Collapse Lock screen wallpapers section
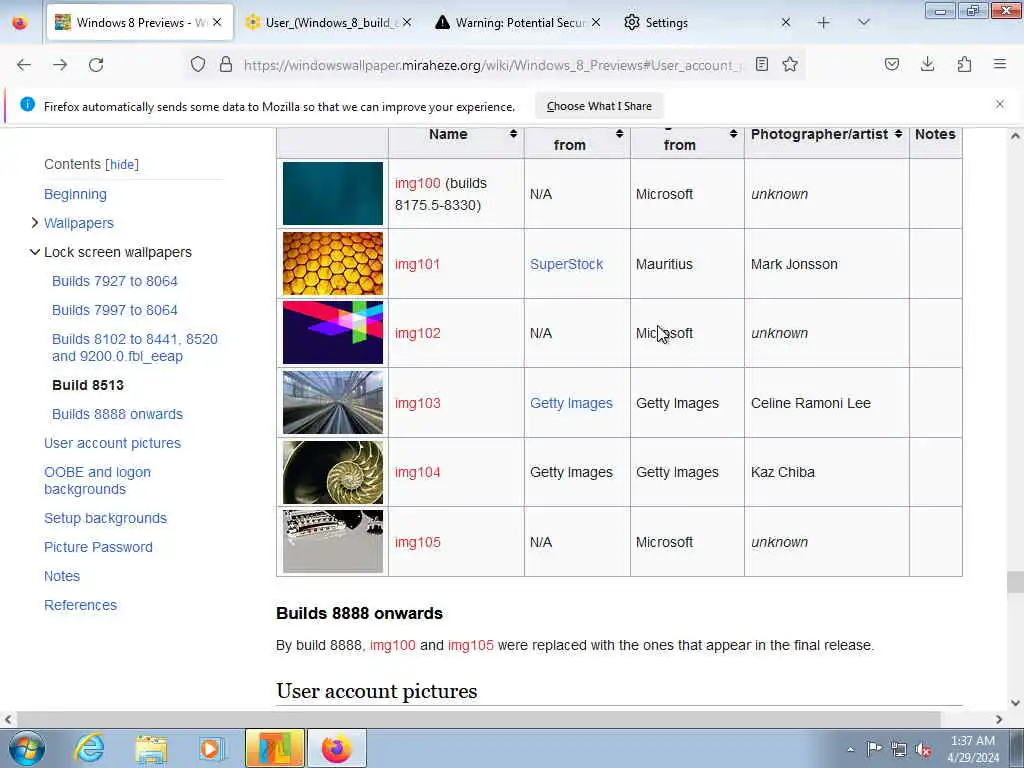Screen dimensions: 1024x768 pos(35,252)
